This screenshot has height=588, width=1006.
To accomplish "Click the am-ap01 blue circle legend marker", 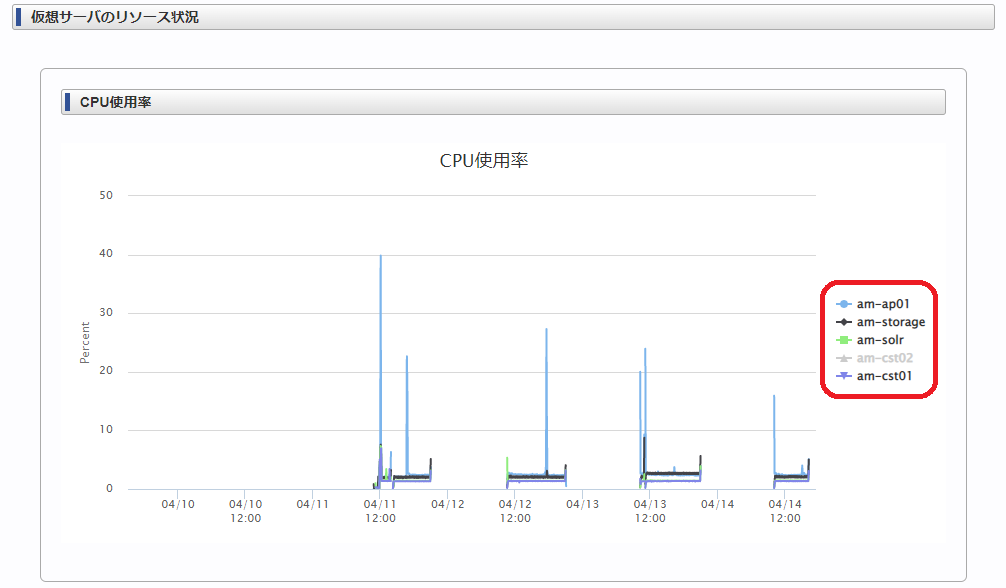I will 844,304.
